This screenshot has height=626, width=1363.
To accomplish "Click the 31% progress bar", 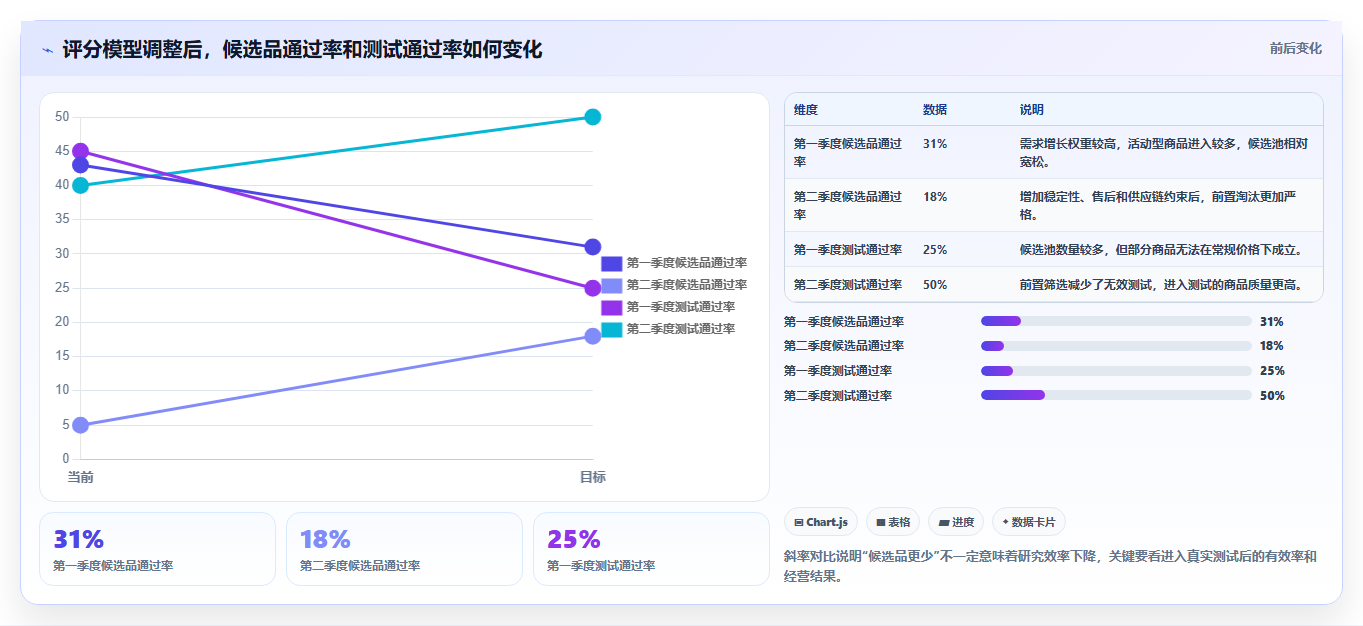I will click(x=1116, y=321).
